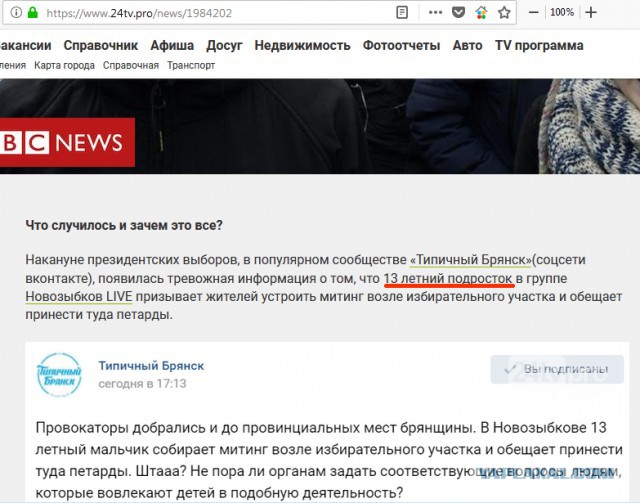640x503 pixels.
Task: Reset zoom level showing 100%
Action: click(x=562, y=12)
